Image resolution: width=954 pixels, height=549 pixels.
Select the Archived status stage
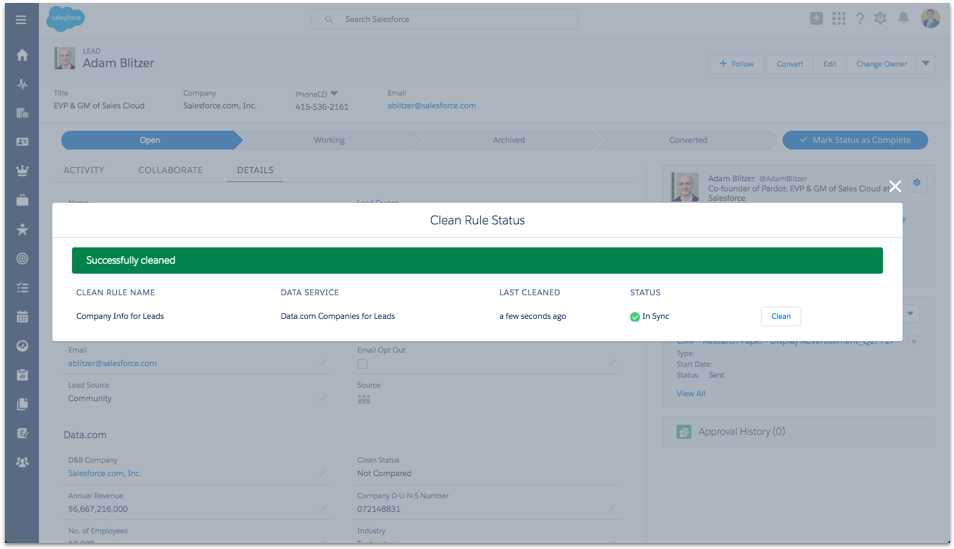(509, 140)
